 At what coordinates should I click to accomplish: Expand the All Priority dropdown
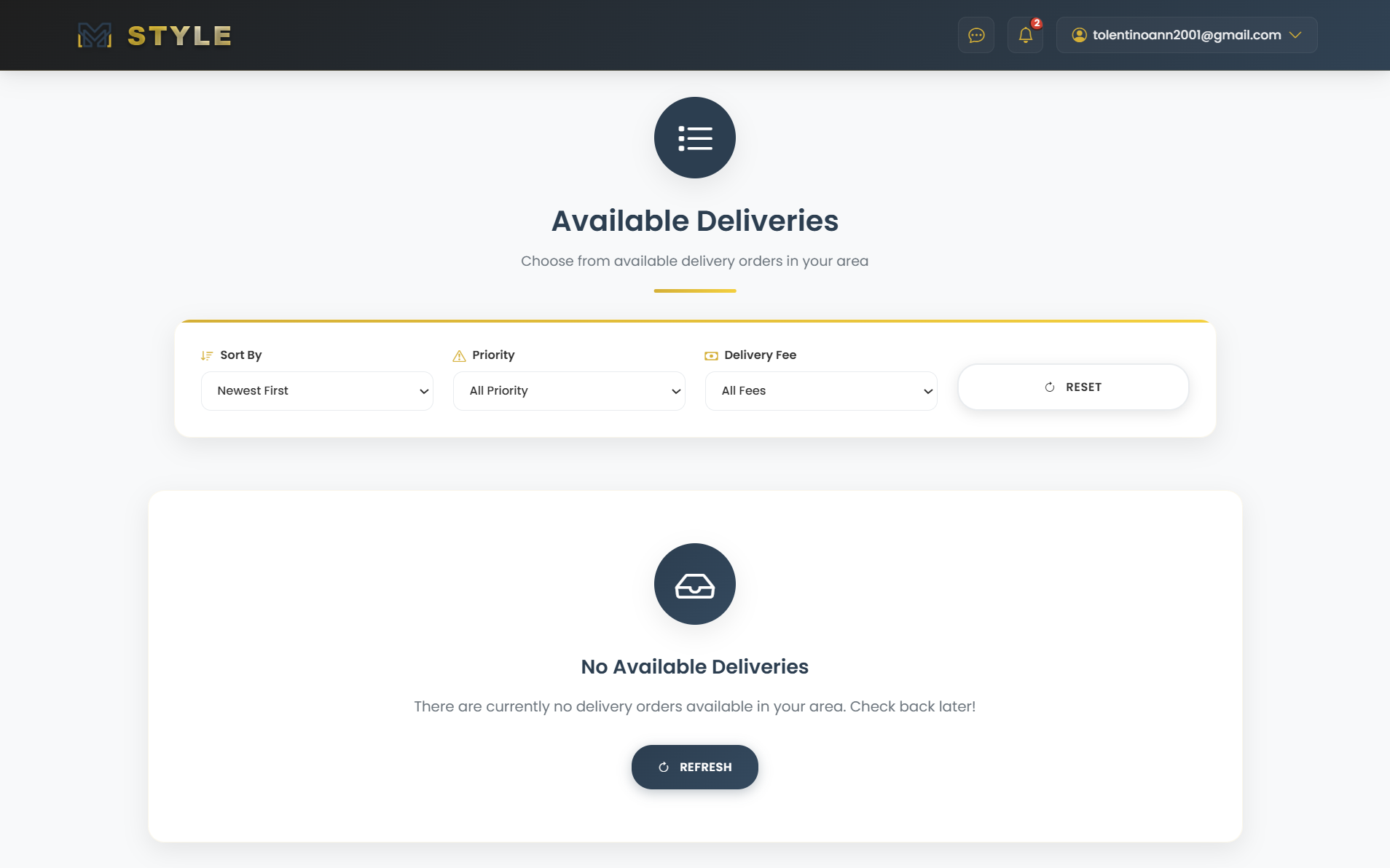click(569, 391)
